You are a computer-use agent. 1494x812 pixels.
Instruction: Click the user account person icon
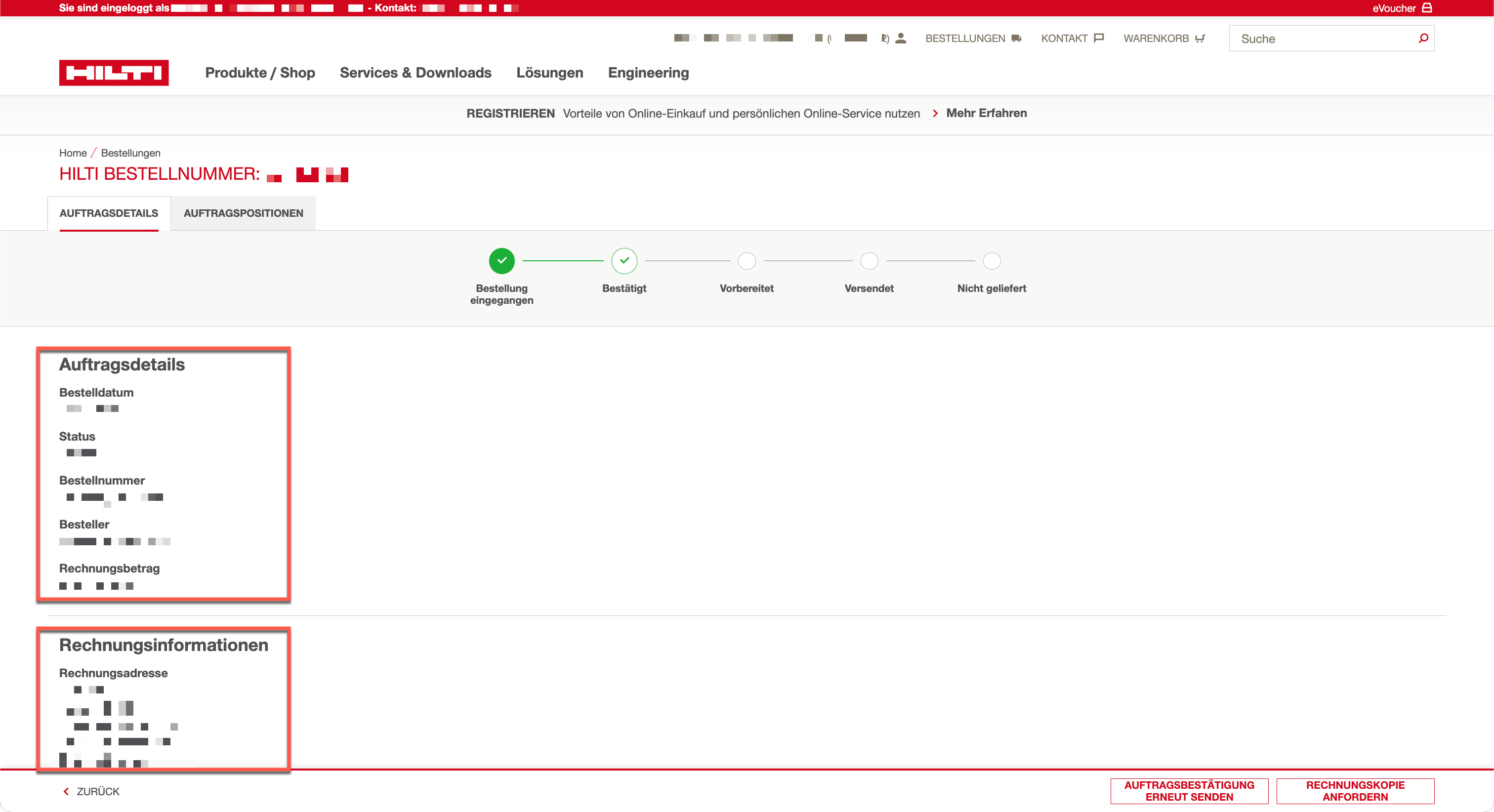tap(901, 39)
